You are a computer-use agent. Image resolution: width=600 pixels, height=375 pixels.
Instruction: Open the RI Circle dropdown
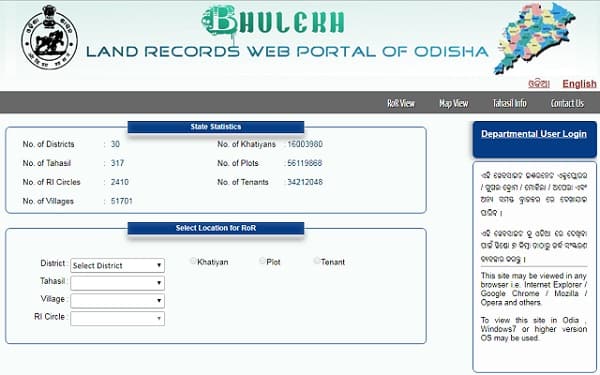(x=117, y=318)
